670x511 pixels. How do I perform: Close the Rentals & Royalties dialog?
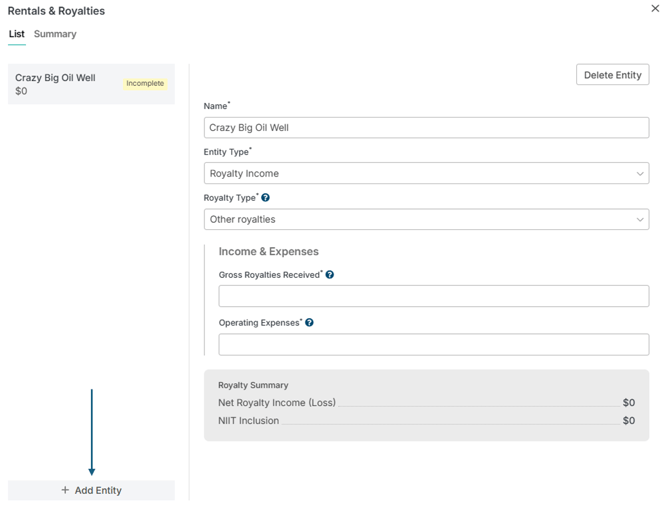(655, 9)
